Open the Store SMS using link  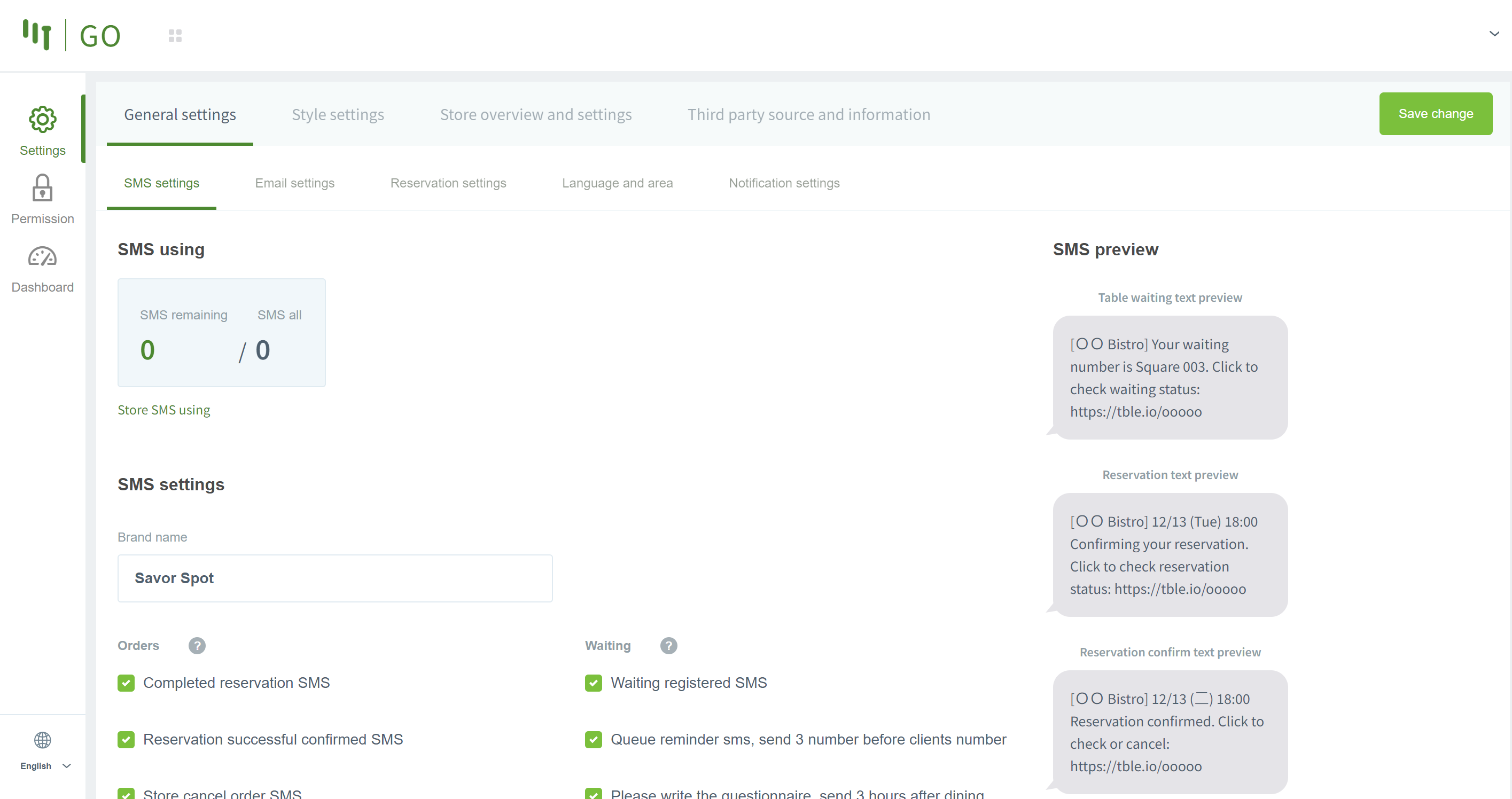click(x=164, y=410)
